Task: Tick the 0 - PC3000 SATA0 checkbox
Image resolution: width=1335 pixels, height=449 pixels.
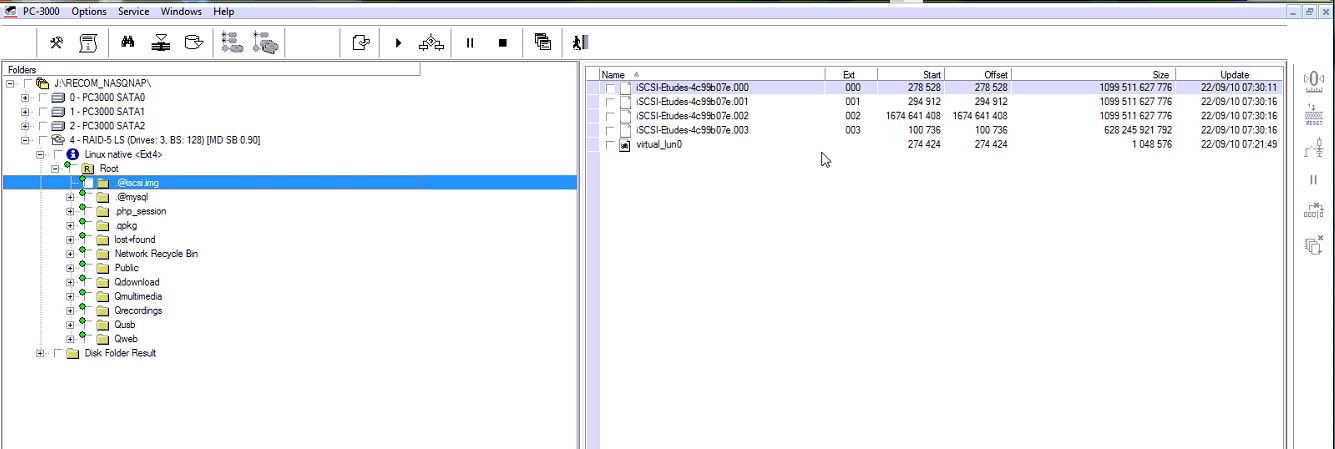Action: 42,98
